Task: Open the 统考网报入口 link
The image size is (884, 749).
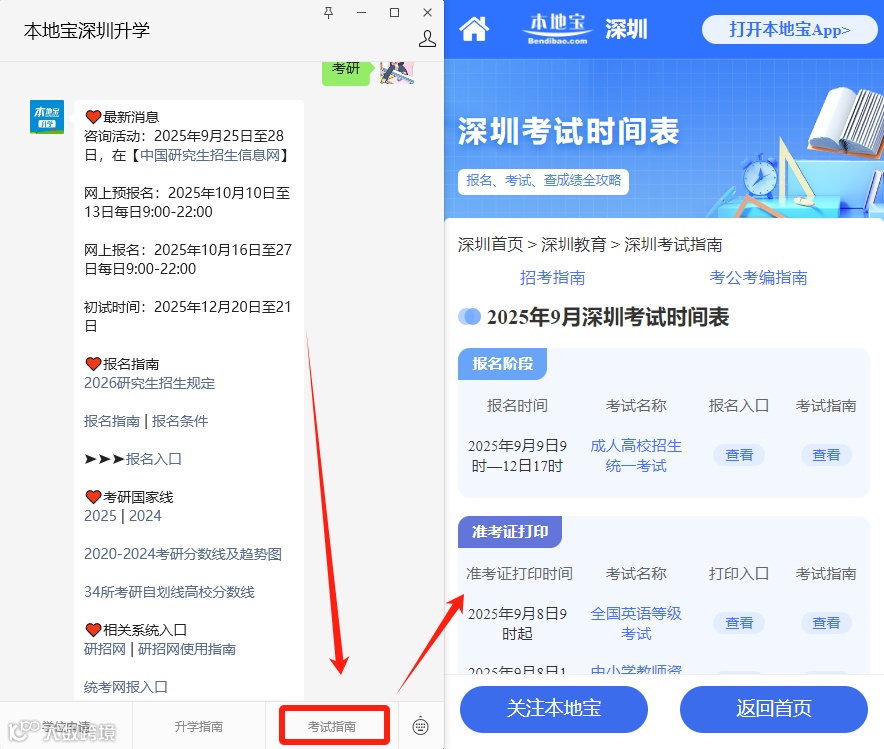Action: click(x=125, y=687)
